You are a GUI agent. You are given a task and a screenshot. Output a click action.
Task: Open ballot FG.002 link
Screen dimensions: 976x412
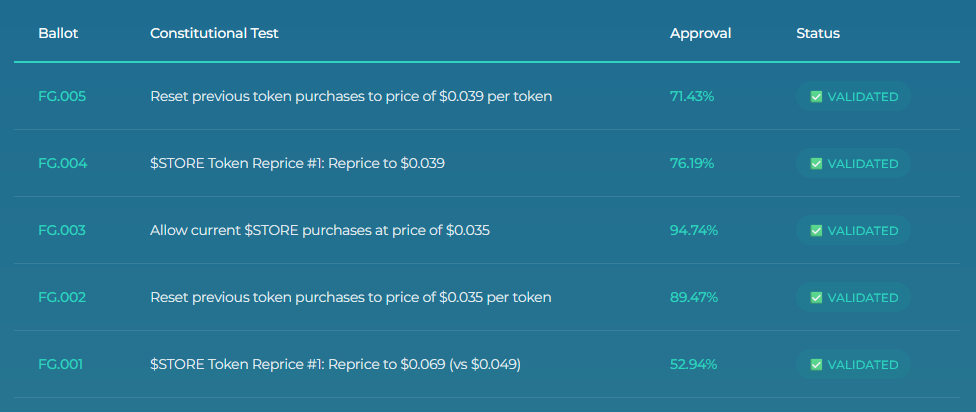[62, 297]
